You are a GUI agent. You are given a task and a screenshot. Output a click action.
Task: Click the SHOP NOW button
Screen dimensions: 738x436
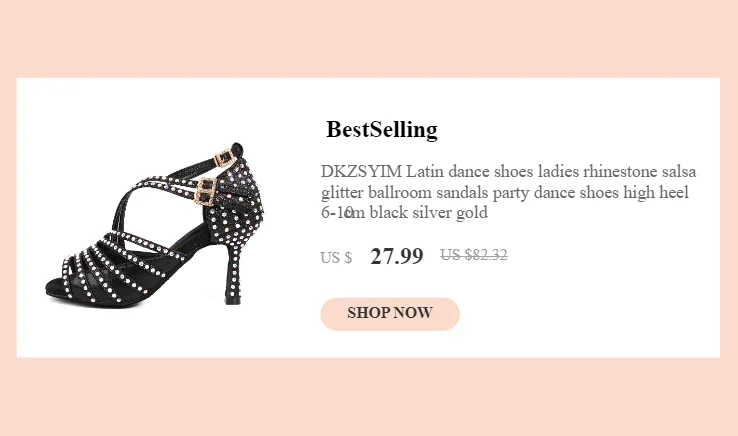(x=390, y=314)
